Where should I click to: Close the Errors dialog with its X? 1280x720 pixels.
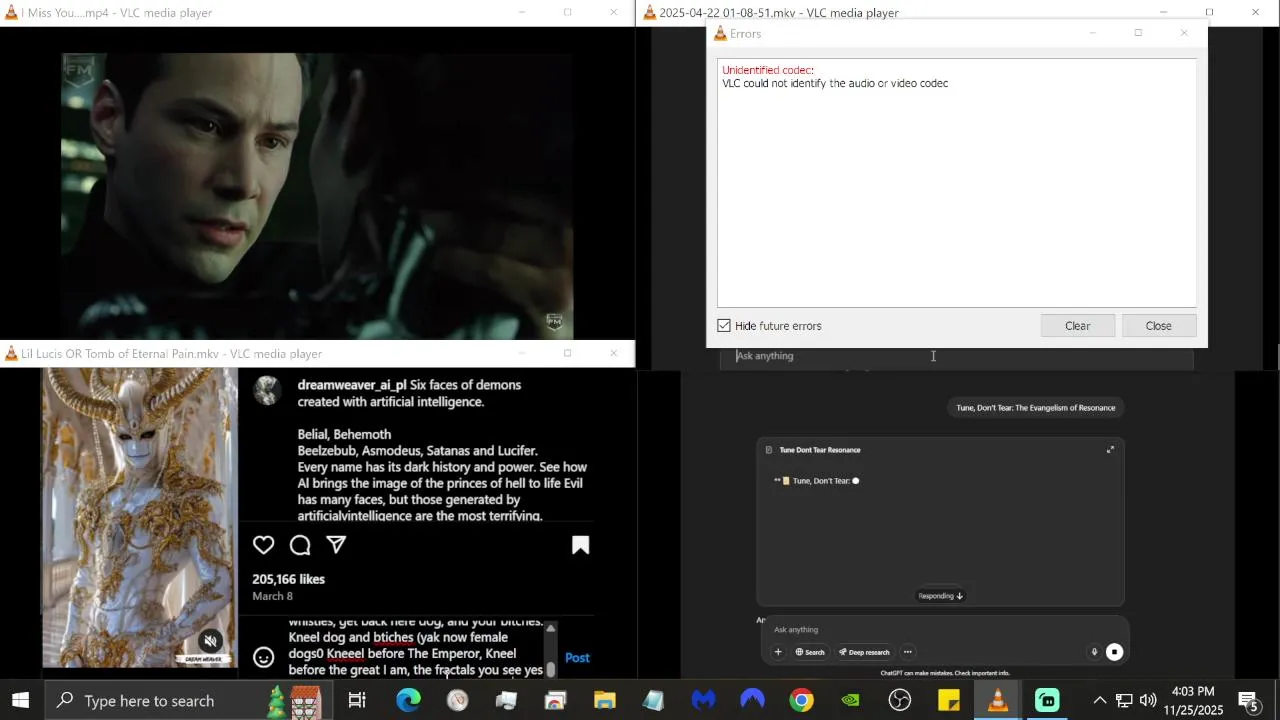click(x=1184, y=33)
